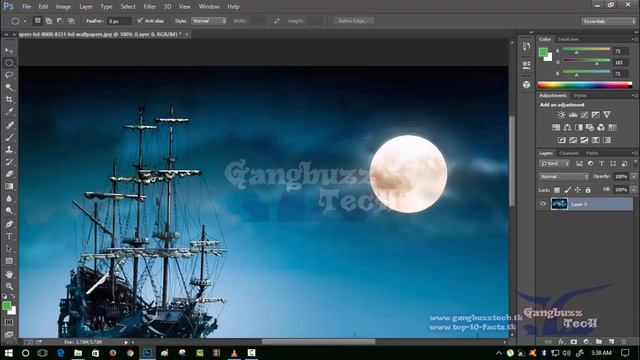This screenshot has height=360, width=640.
Task: Enable New selection mode
Action: point(38,21)
